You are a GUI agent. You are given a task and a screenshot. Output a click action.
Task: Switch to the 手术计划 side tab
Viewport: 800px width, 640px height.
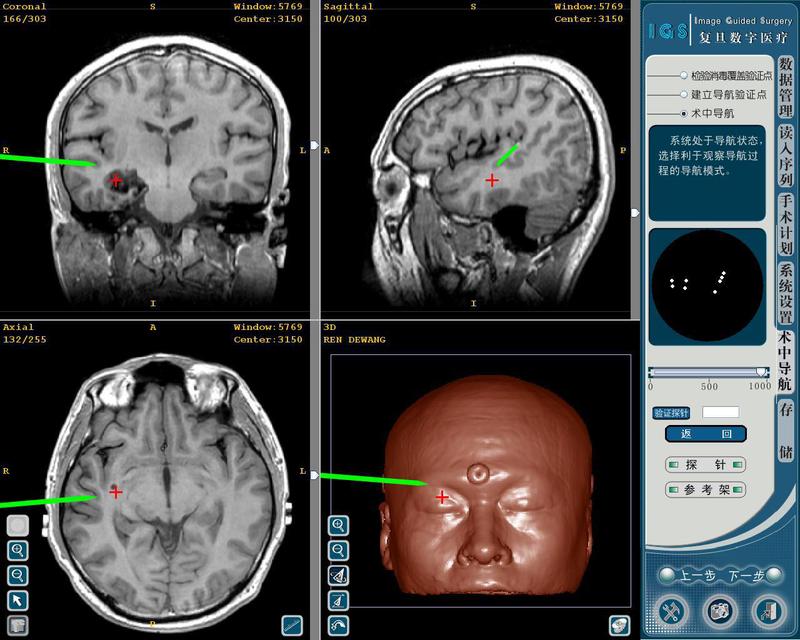point(786,224)
